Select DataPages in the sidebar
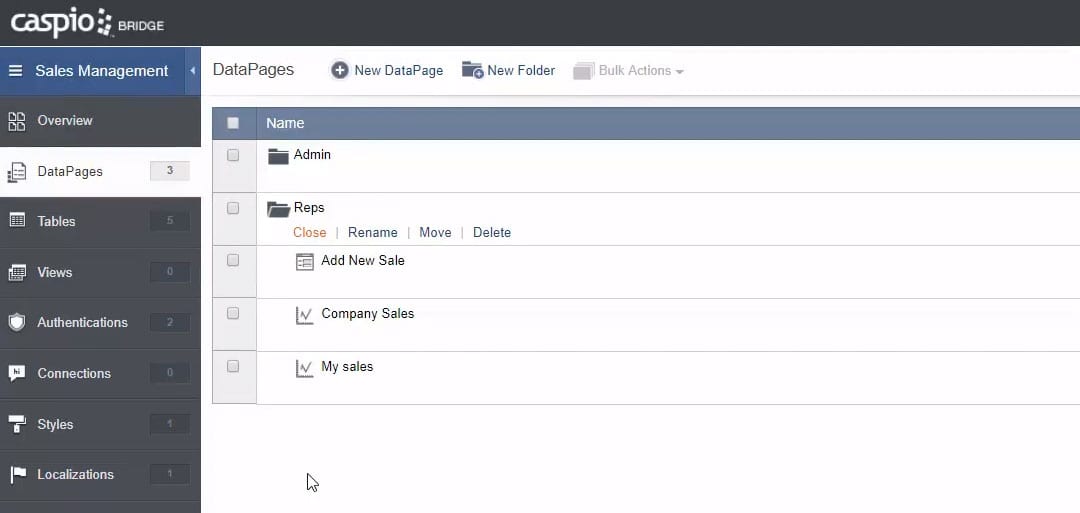The image size is (1080, 513). [70, 171]
